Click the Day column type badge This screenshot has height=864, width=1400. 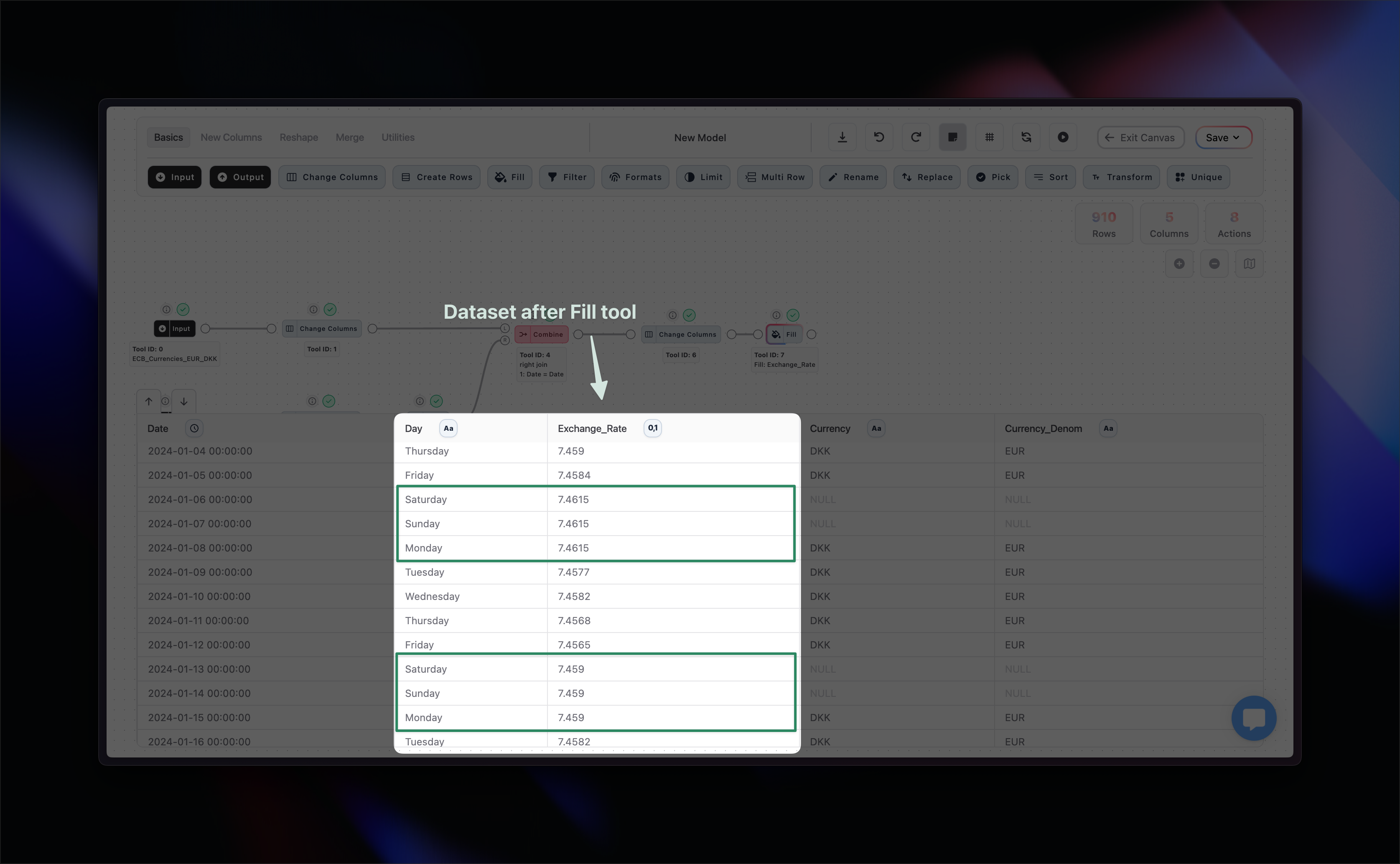[448, 428]
